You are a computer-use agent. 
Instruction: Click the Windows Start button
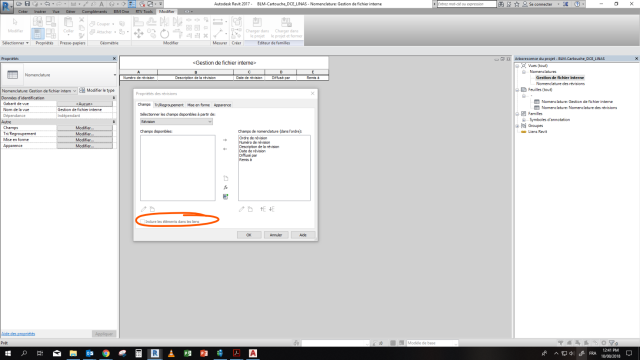(8, 353)
